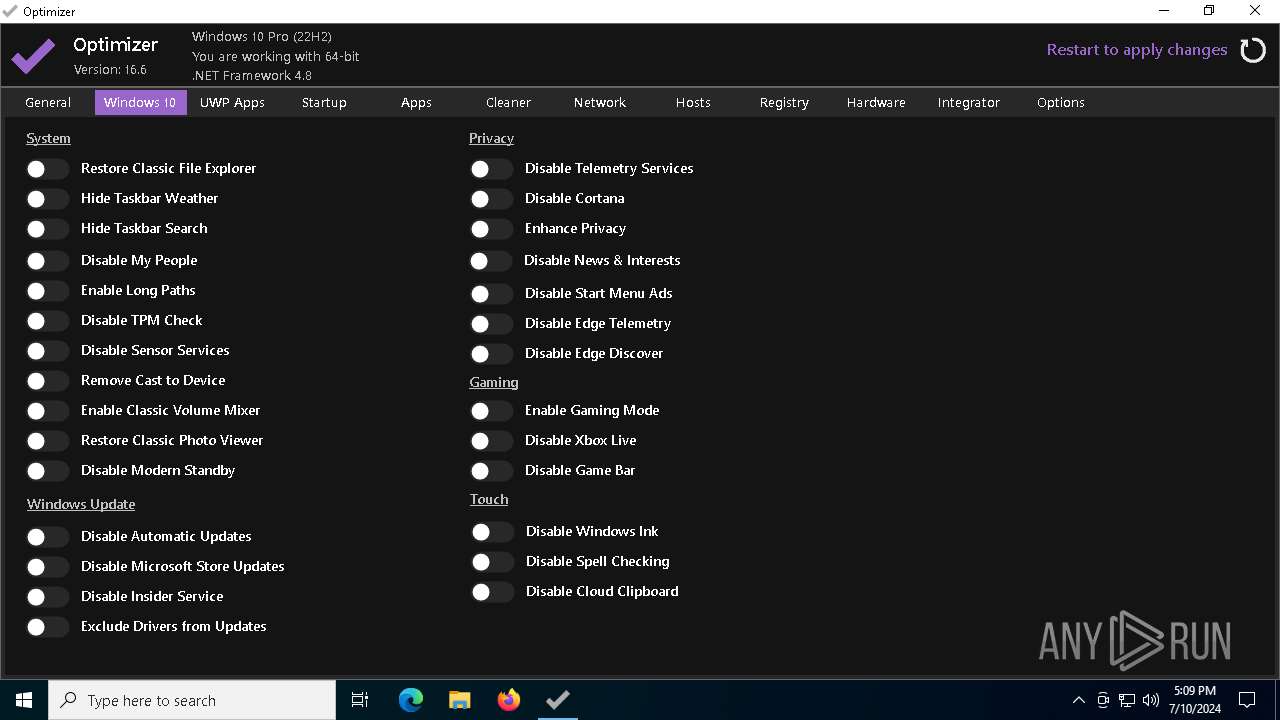
Task: Click Restart to apply changes link
Action: (x=1137, y=50)
